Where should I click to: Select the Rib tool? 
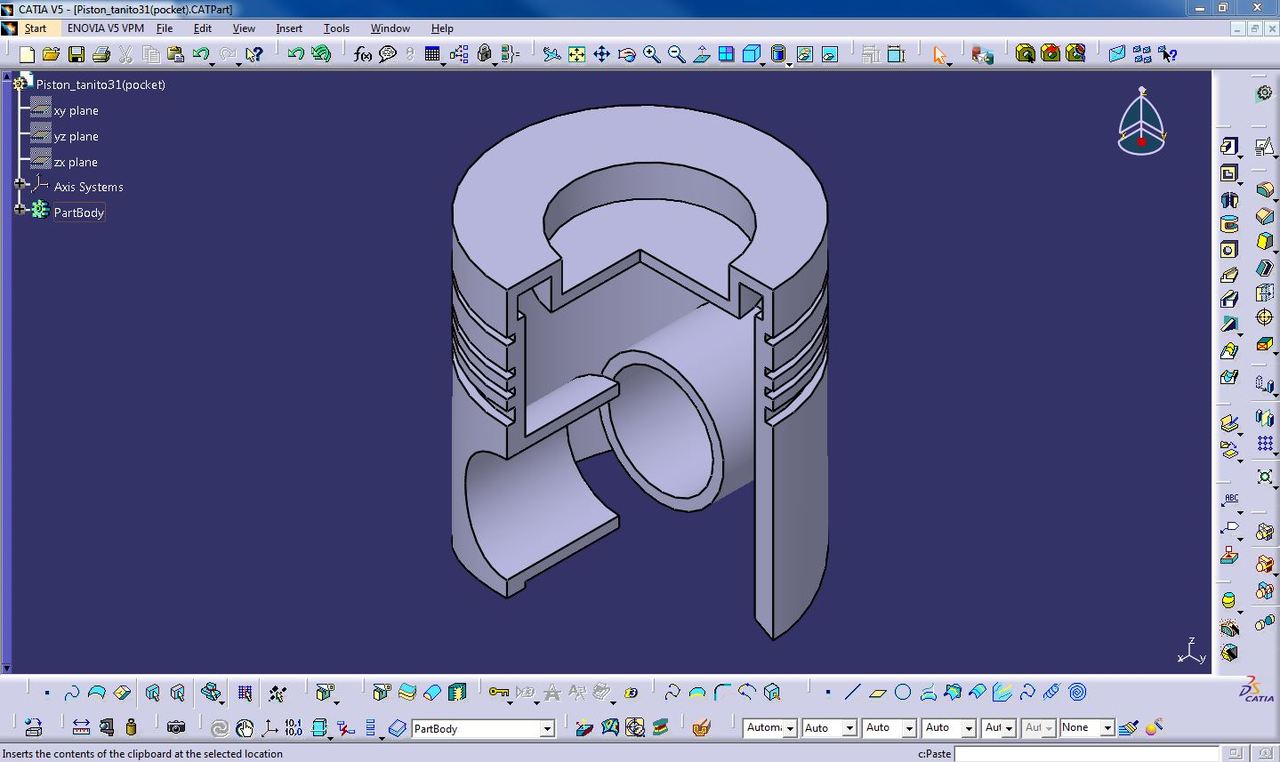click(1229, 274)
